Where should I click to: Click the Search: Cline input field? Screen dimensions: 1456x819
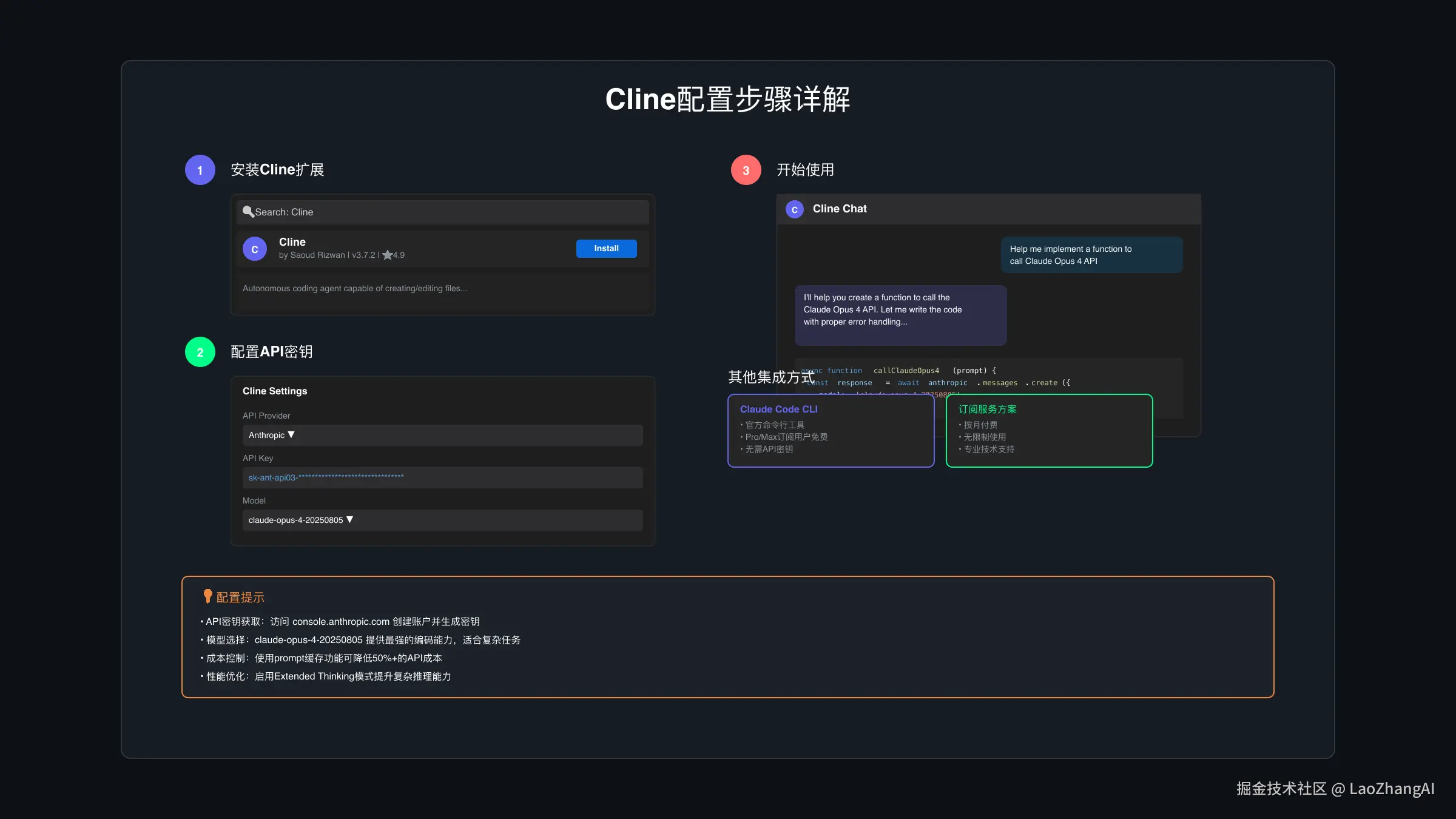(442, 212)
